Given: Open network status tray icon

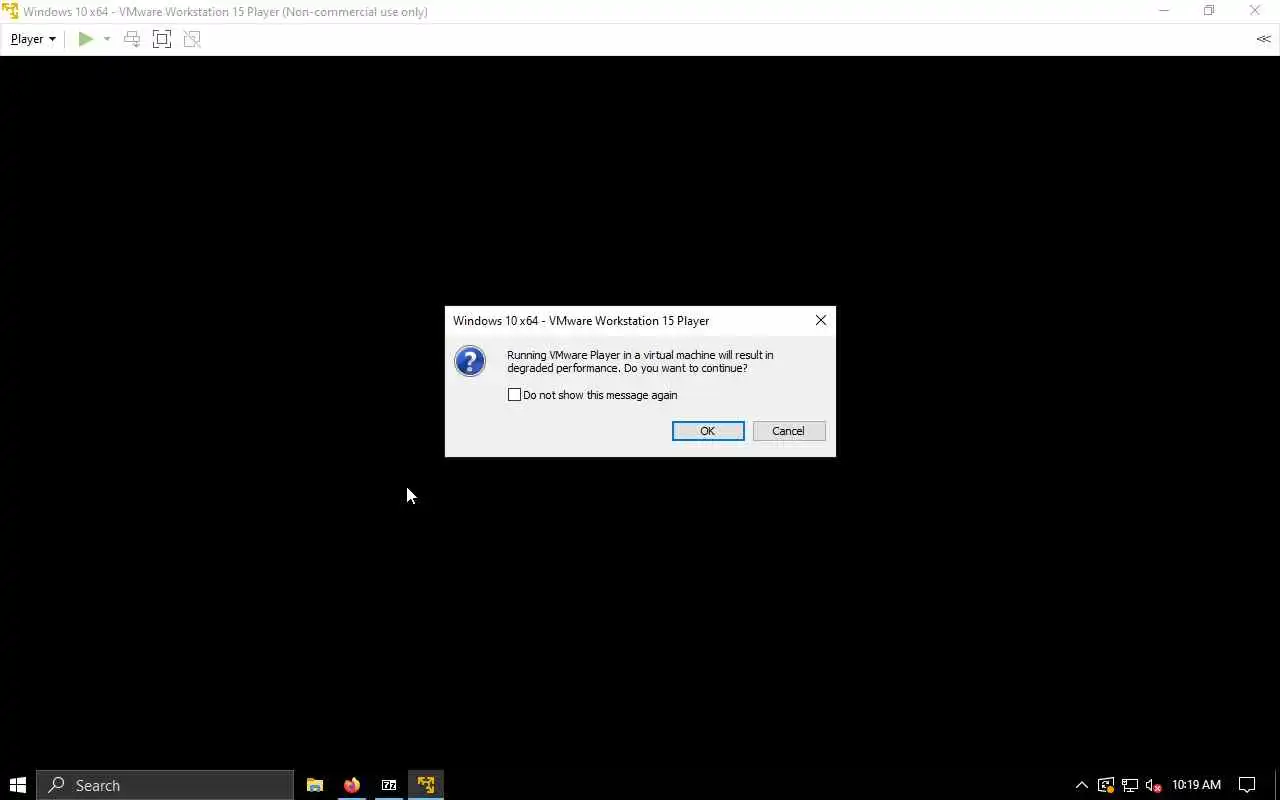Looking at the screenshot, I should tap(1130, 785).
